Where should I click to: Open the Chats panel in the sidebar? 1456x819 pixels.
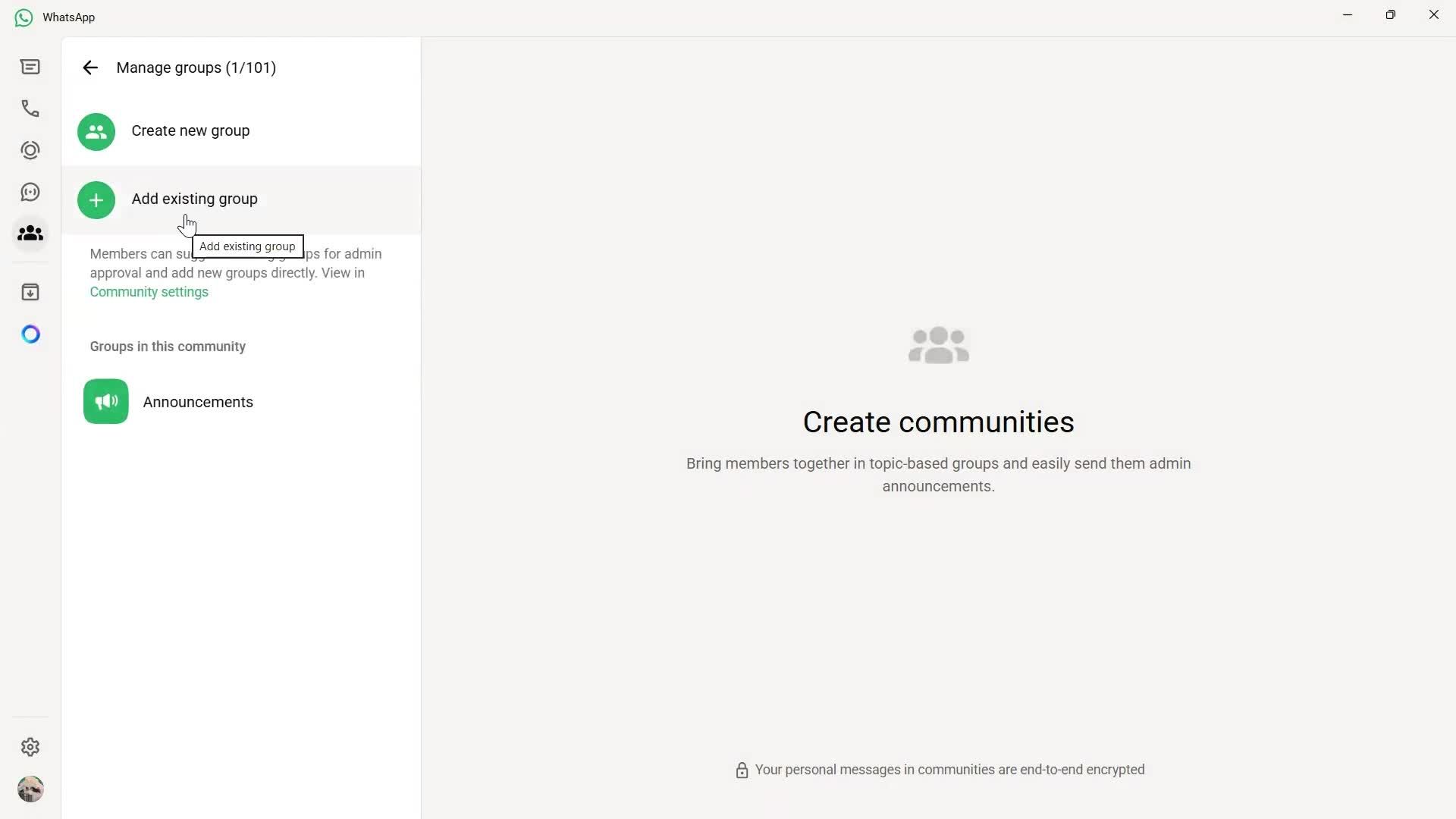[x=30, y=67]
